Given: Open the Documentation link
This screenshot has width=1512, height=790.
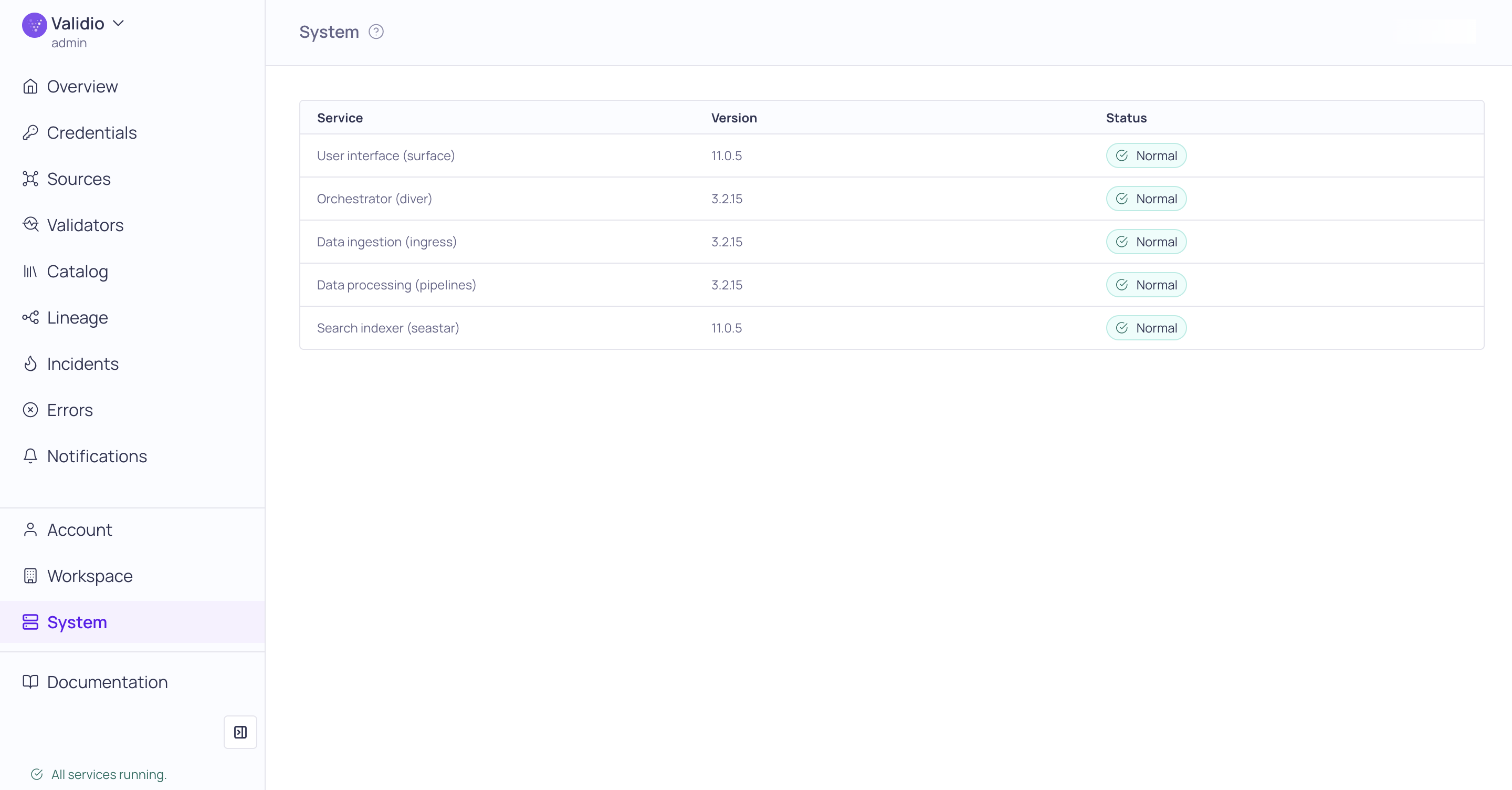Looking at the screenshot, I should click(x=107, y=682).
